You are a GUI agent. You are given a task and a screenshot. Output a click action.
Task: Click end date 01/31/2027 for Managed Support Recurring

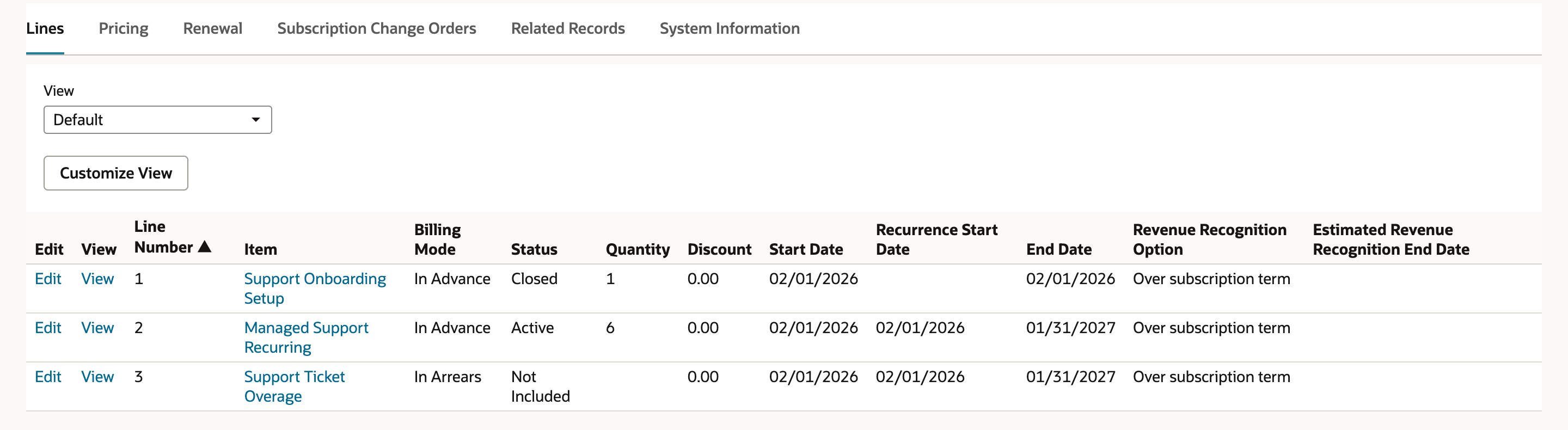(x=1071, y=328)
